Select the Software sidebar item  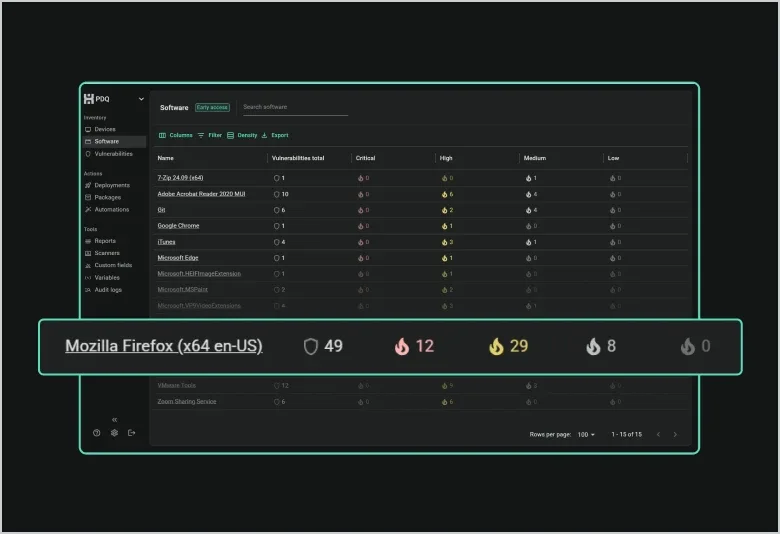point(114,141)
